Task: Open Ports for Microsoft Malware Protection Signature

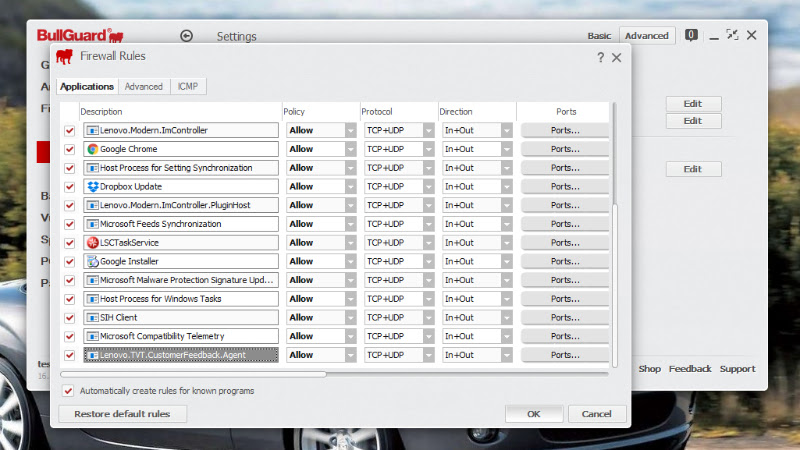Action: [565, 280]
